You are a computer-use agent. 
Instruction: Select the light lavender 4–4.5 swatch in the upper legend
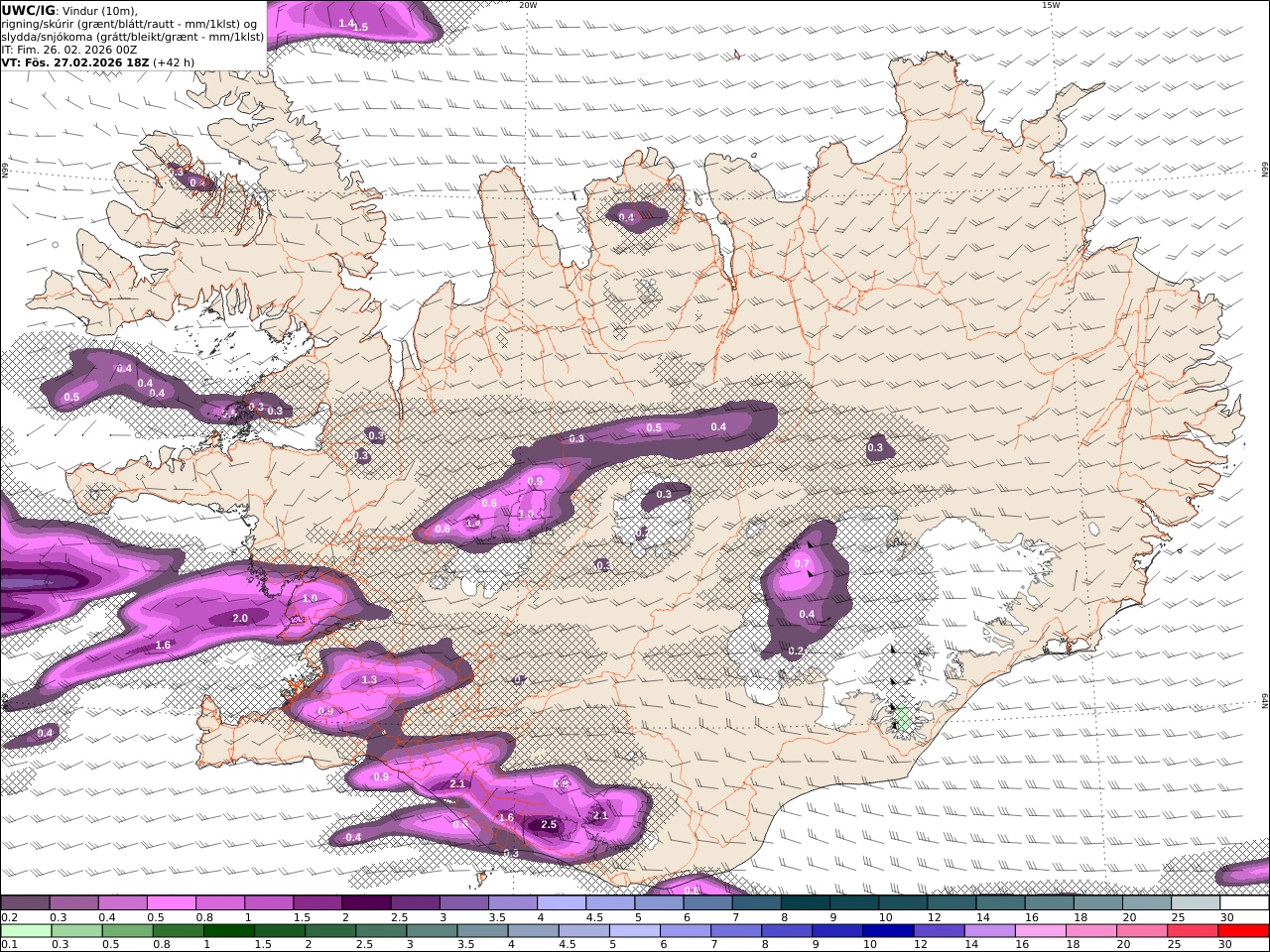click(x=562, y=902)
